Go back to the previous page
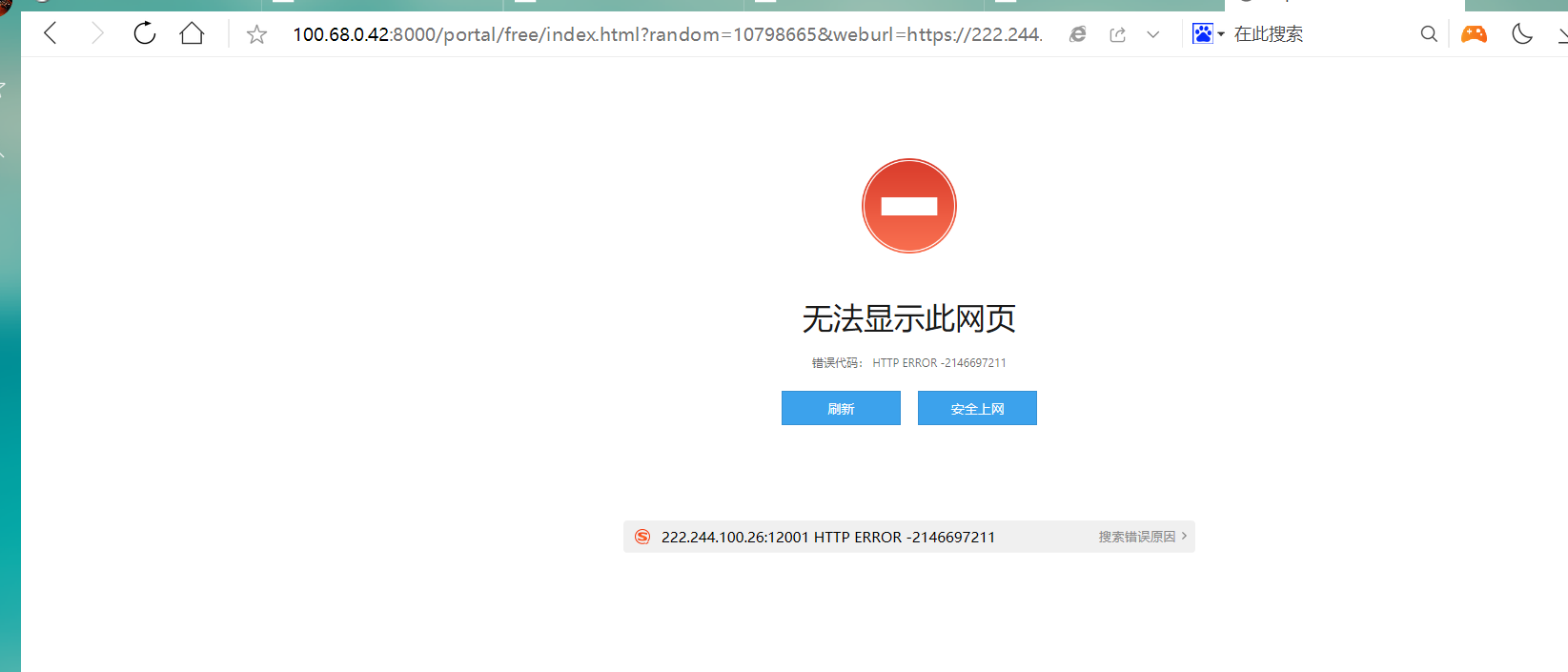The image size is (1568, 672). [51, 34]
